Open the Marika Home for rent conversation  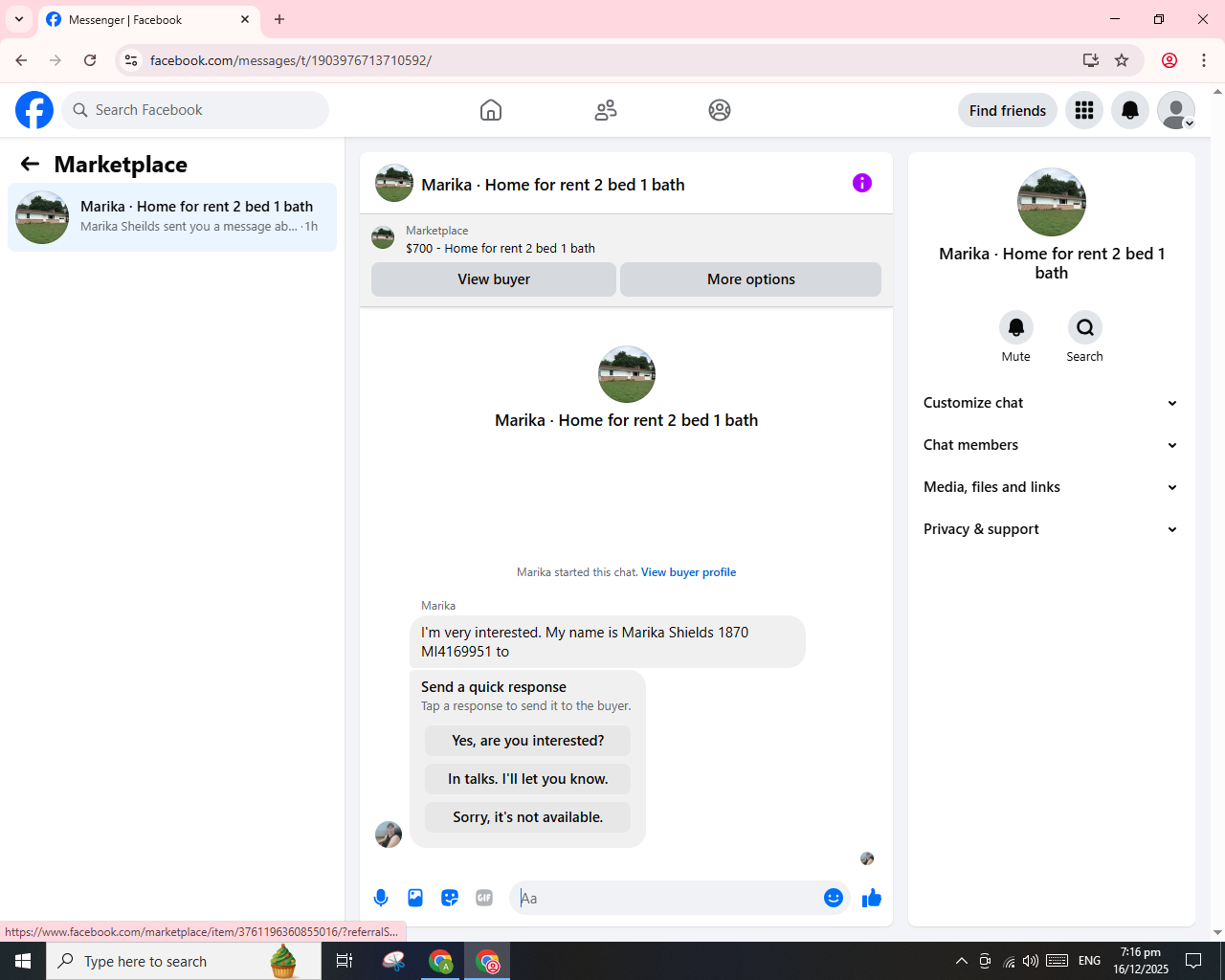coord(172,217)
